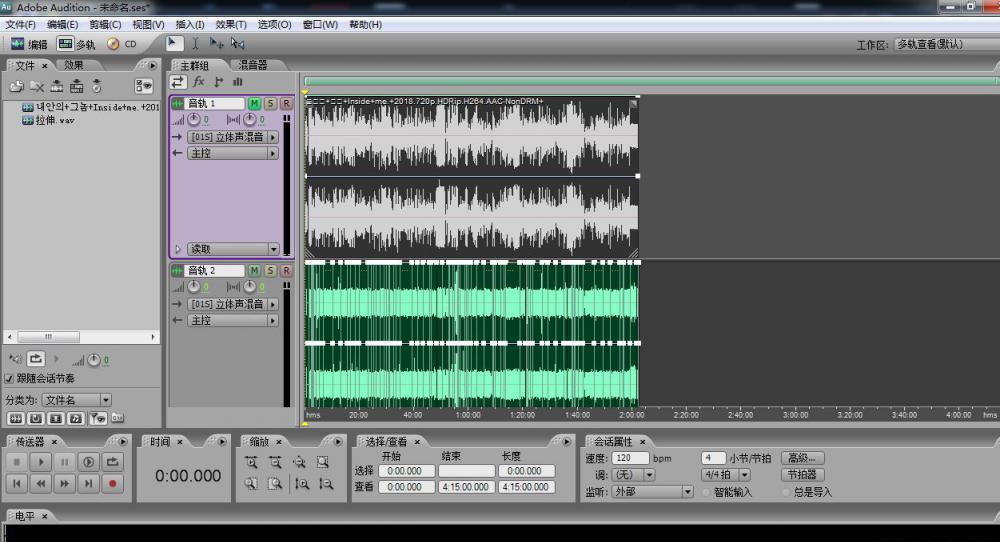Image resolution: width=1000 pixels, height=542 pixels.
Task: Click zoom in vertically icon
Action: point(302,483)
